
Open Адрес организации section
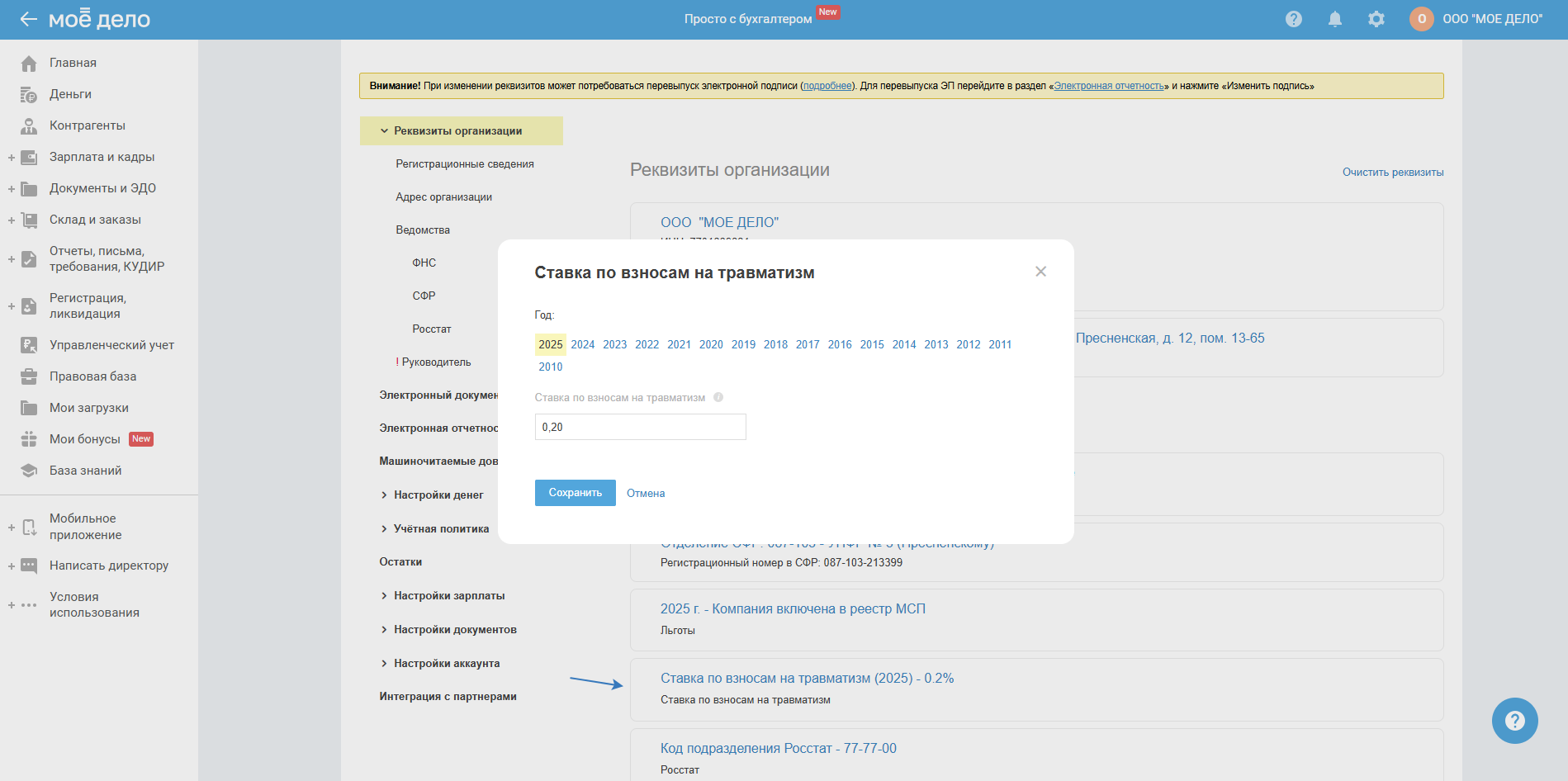444,197
